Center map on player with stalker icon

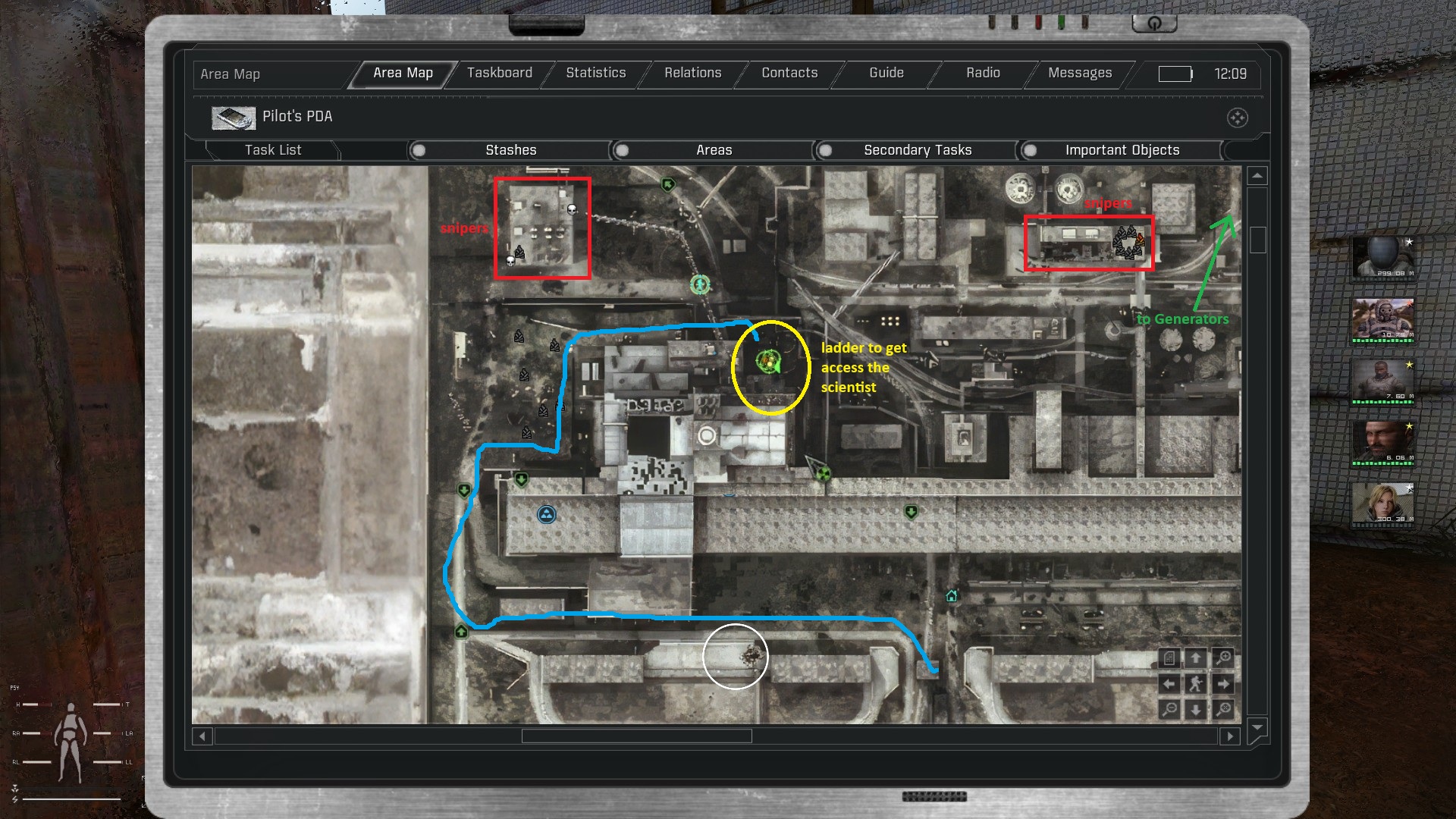point(1196,684)
